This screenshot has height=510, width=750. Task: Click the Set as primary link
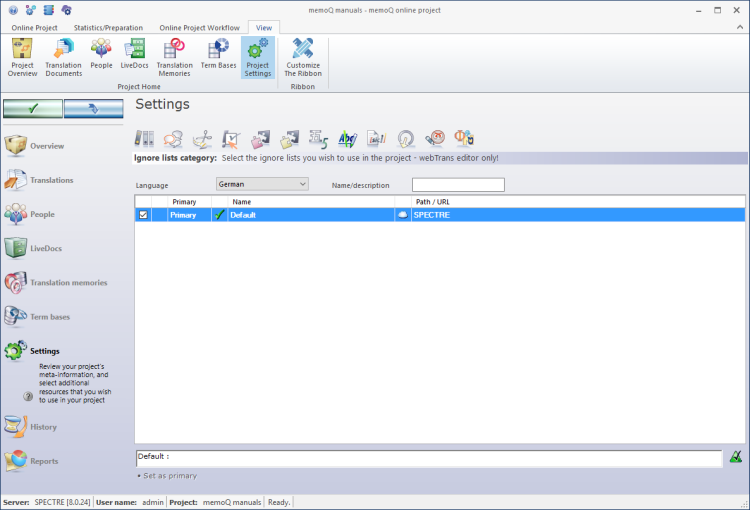[169, 476]
